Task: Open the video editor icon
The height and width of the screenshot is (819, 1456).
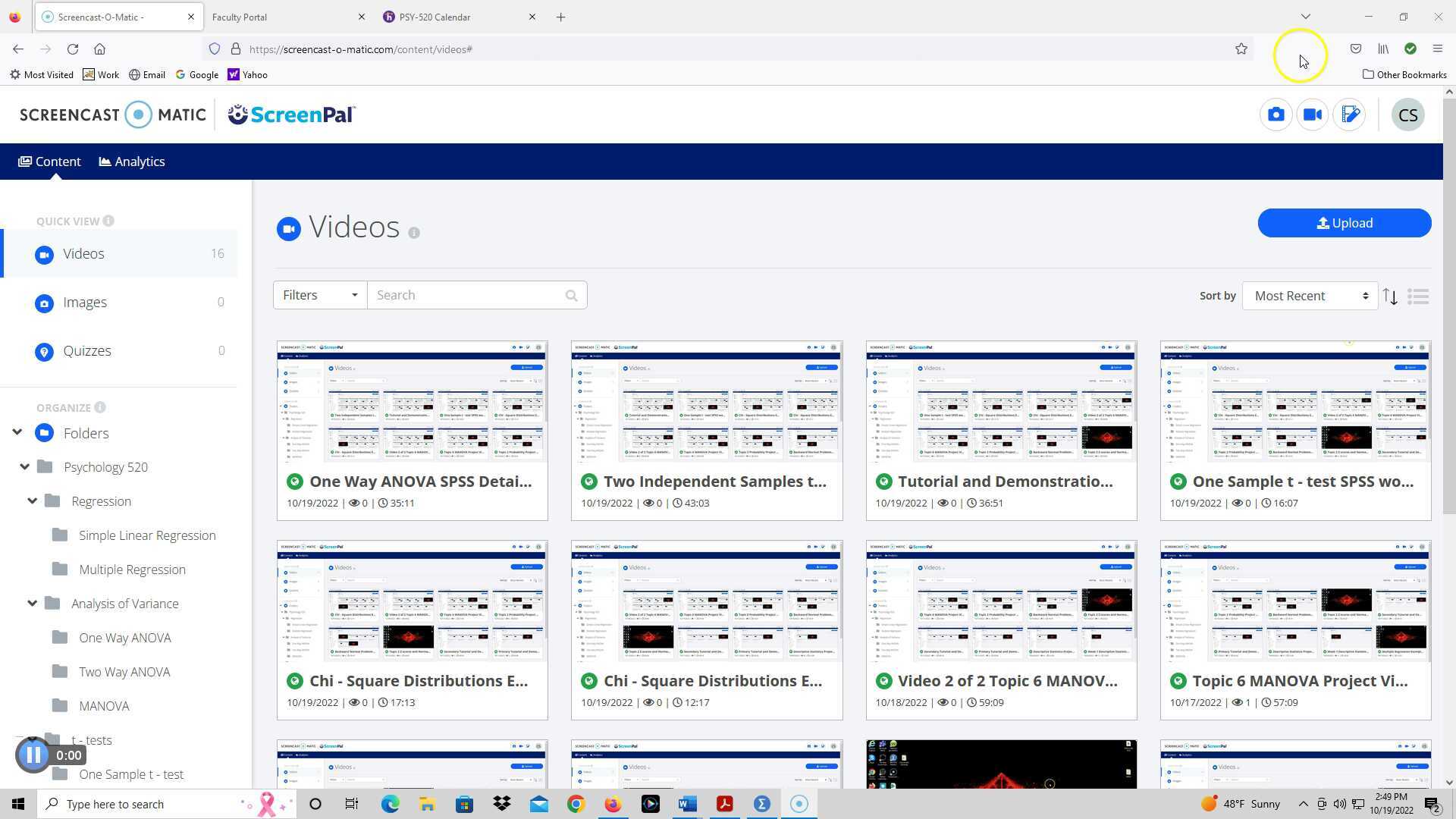Action: tap(1350, 115)
